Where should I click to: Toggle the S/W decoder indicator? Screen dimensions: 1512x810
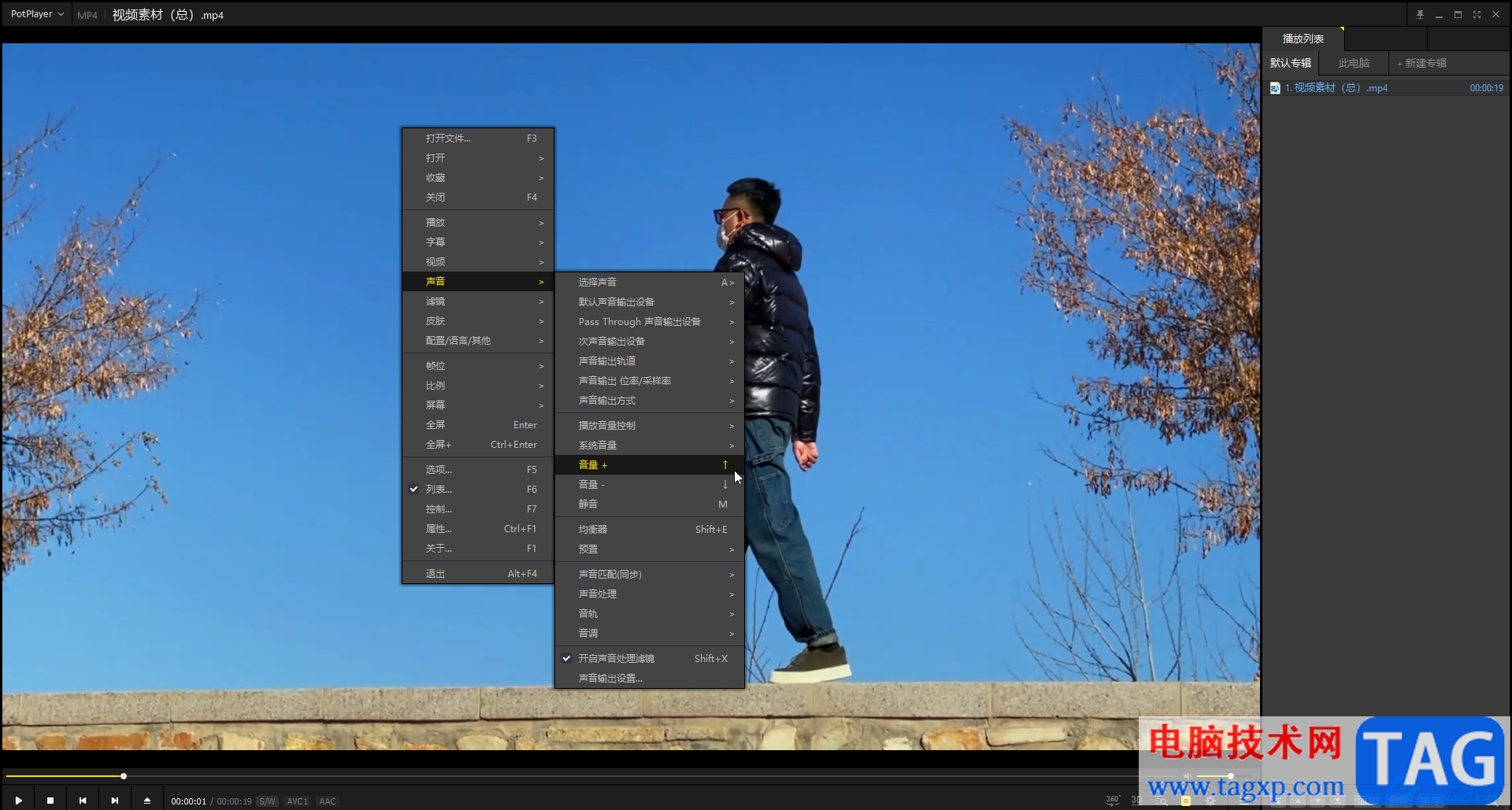pos(267,801)
